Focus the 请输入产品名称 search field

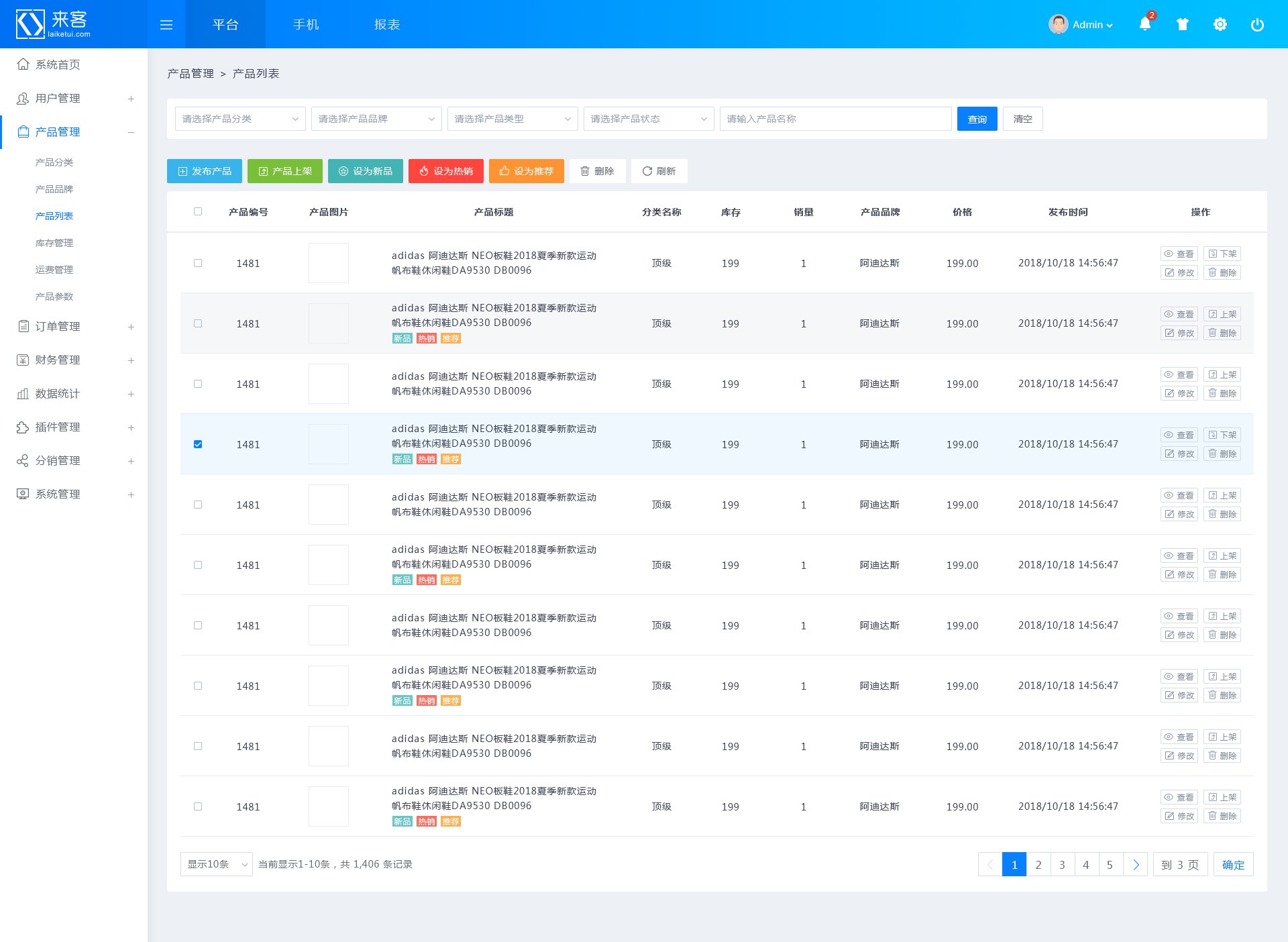tap(836, 119)
